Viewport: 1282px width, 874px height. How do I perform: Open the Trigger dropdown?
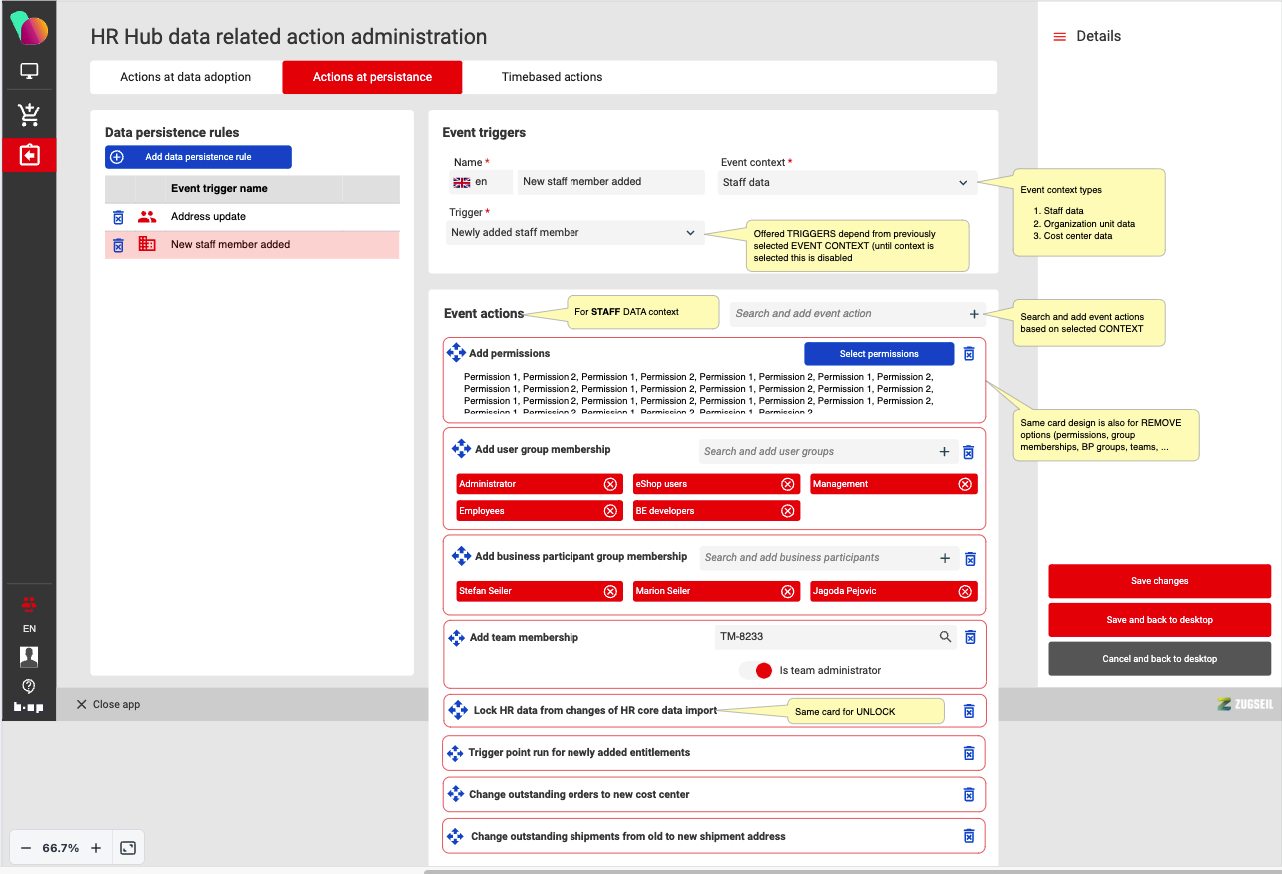(574, 233)
